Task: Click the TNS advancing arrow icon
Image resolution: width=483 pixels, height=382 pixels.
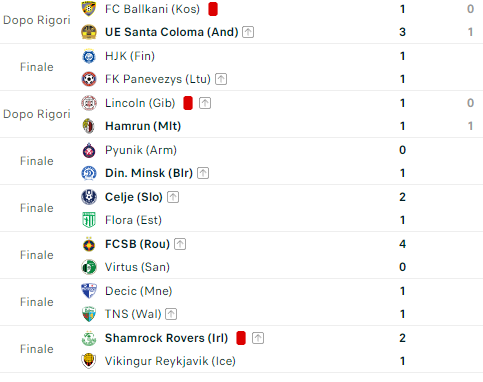Action: click(x=171, y=314)
